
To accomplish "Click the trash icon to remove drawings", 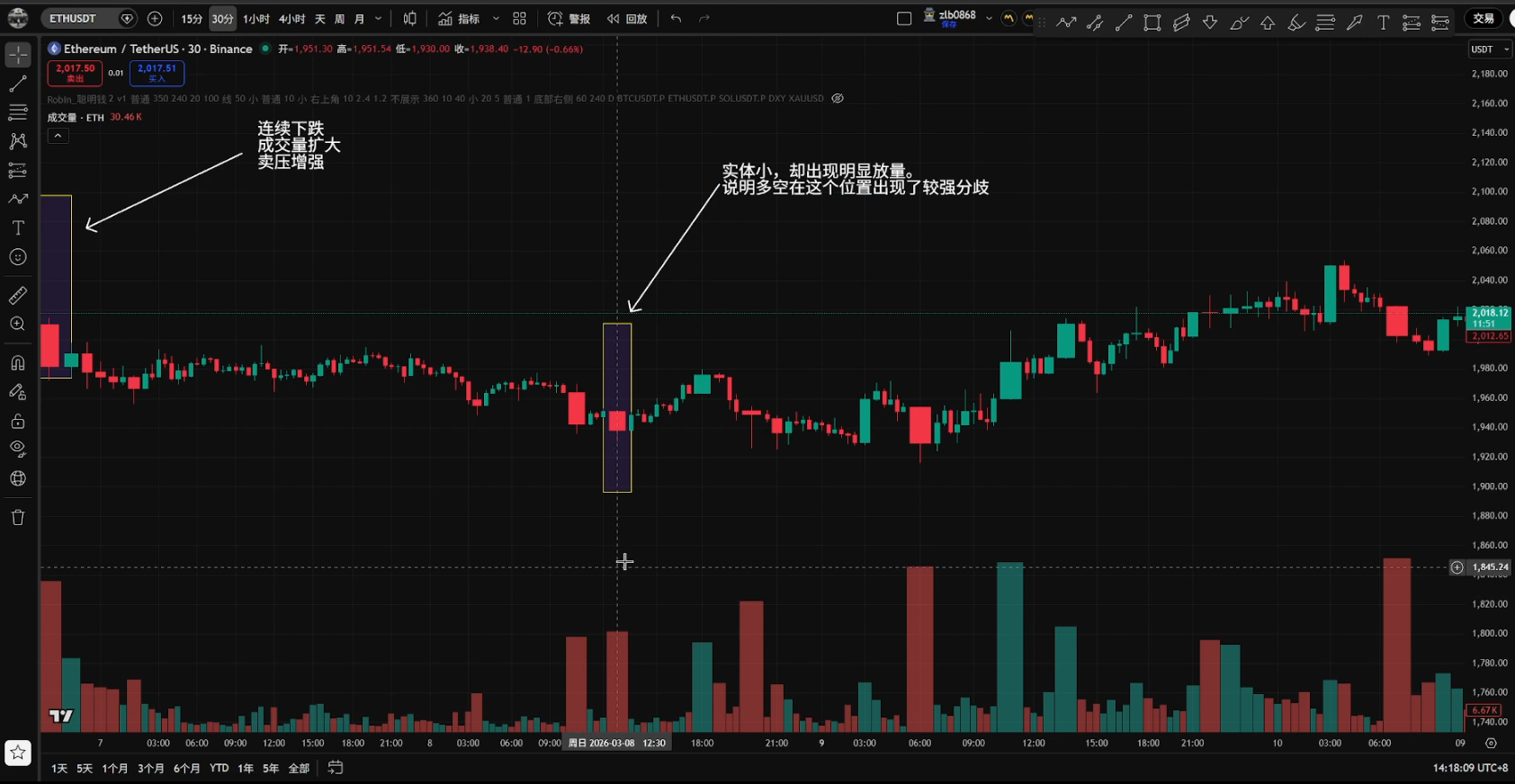I will coord(18,517).
